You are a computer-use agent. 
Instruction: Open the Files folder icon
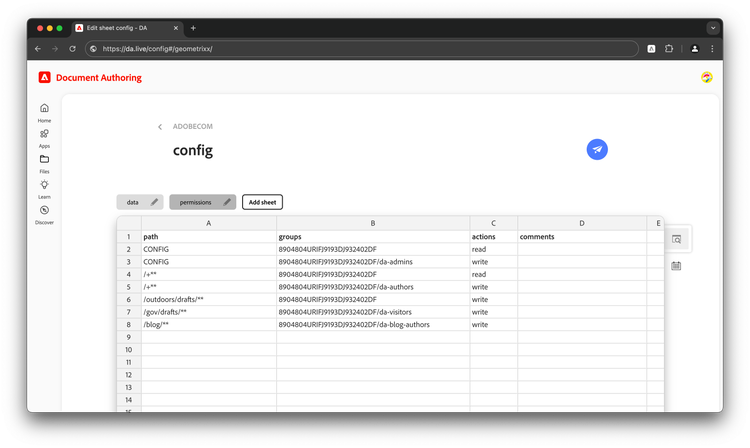click(x=44, y=160)
